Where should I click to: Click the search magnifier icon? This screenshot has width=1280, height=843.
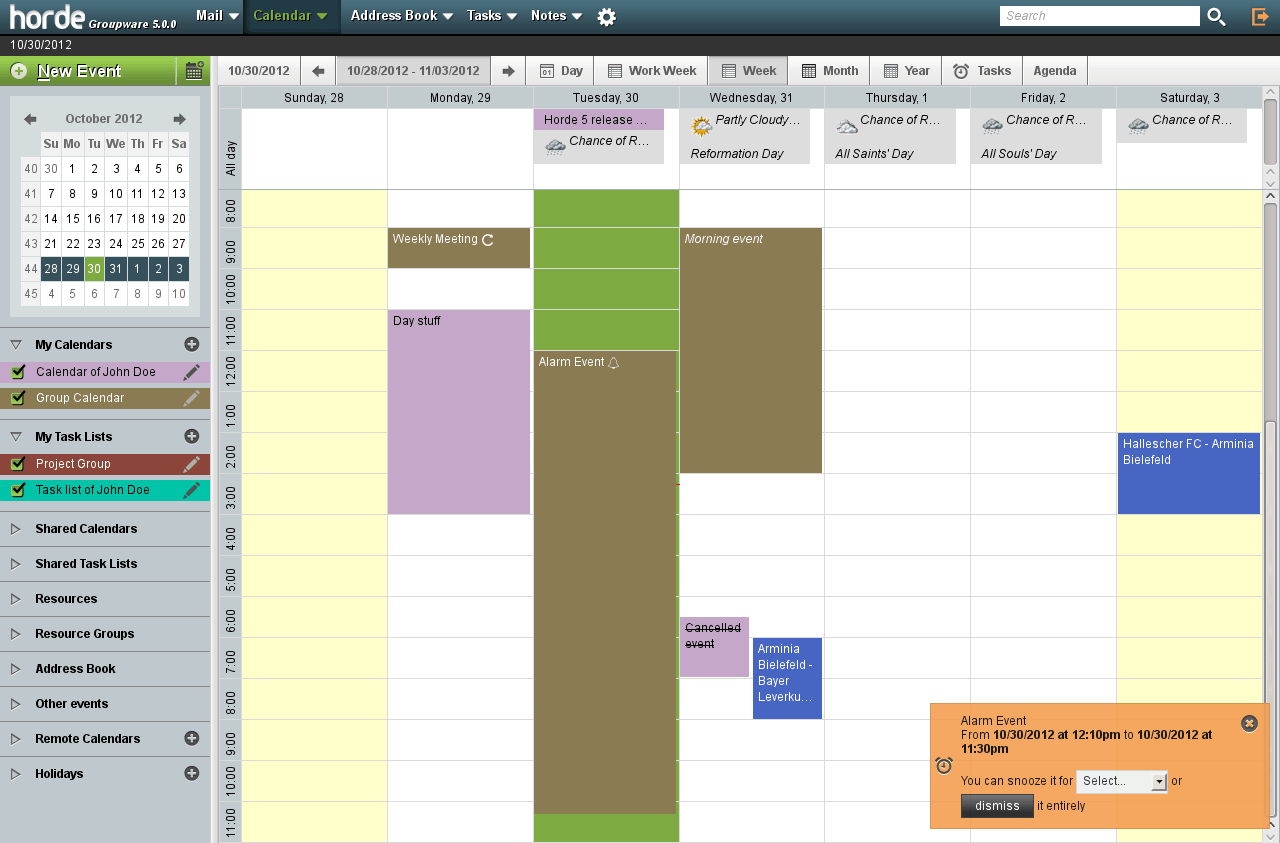[1216, 16]
